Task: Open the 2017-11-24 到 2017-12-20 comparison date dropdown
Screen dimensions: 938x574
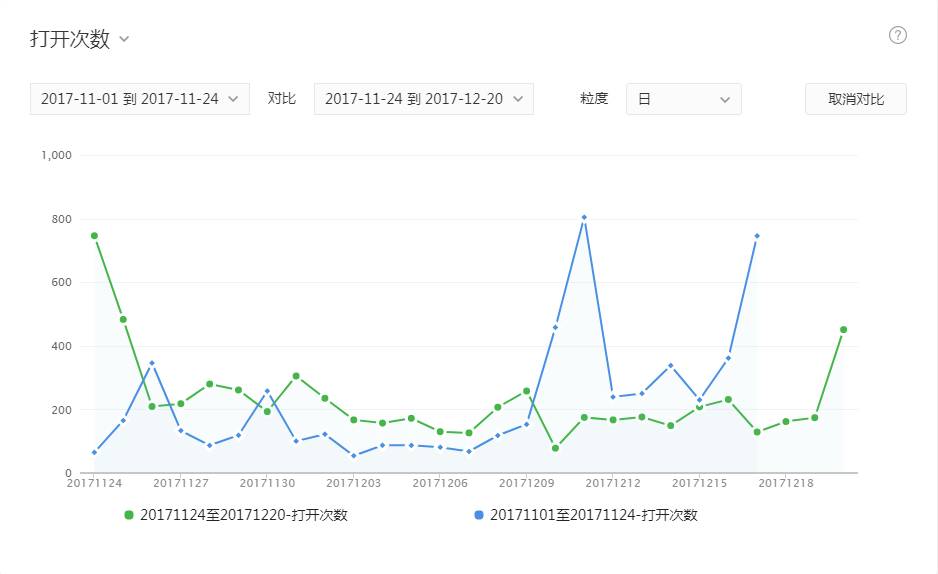Action: (424, 99)
